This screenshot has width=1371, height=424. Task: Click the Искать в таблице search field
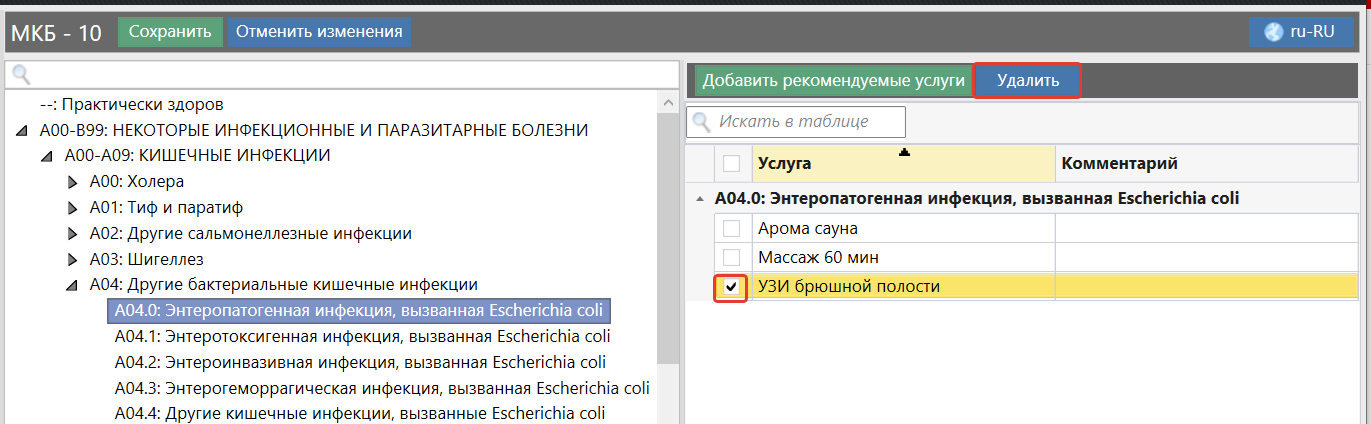click(x=806, y=122)
